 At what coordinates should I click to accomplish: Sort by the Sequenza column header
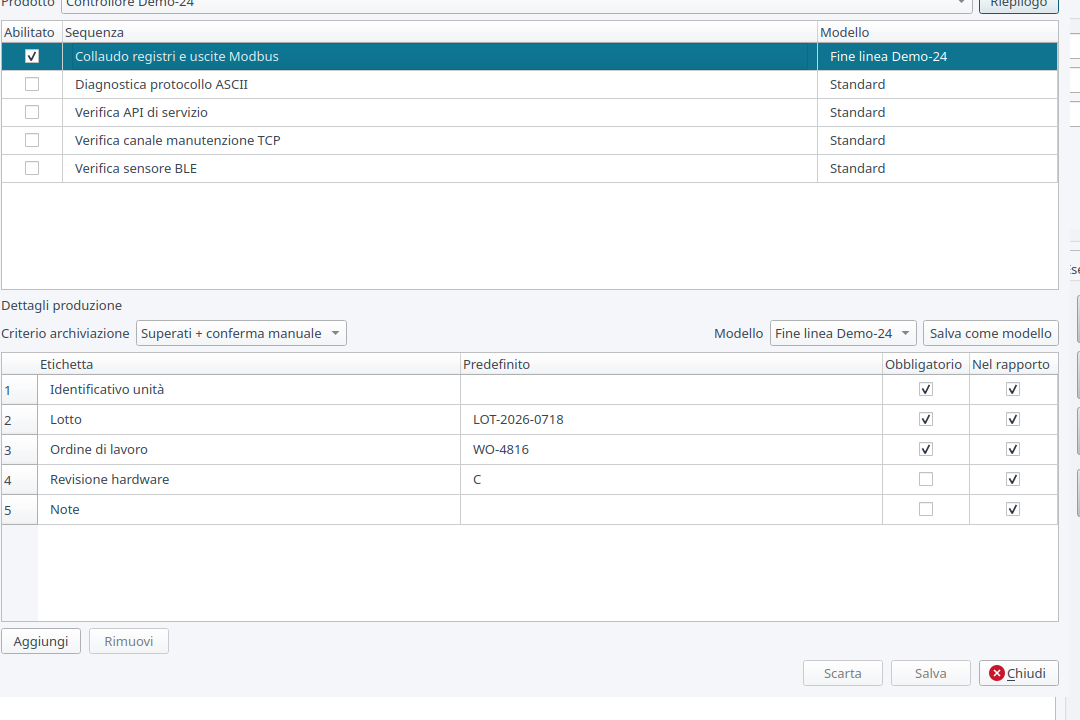coord(439,32)
